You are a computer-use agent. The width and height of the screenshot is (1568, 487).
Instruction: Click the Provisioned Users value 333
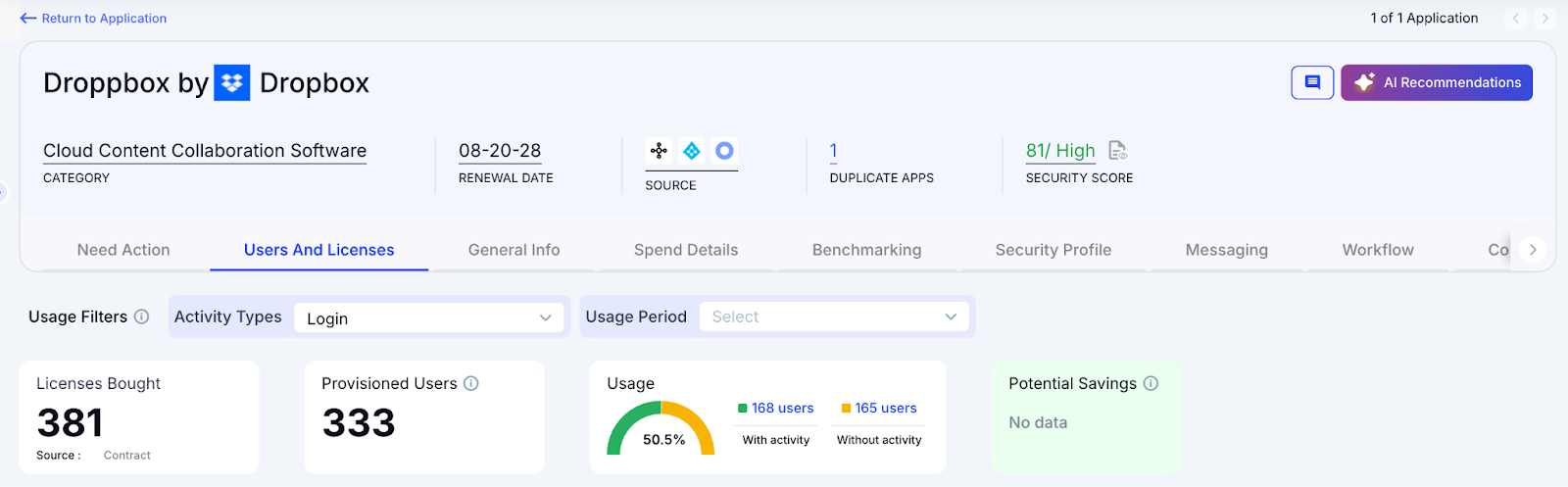(x=359, y=423)
